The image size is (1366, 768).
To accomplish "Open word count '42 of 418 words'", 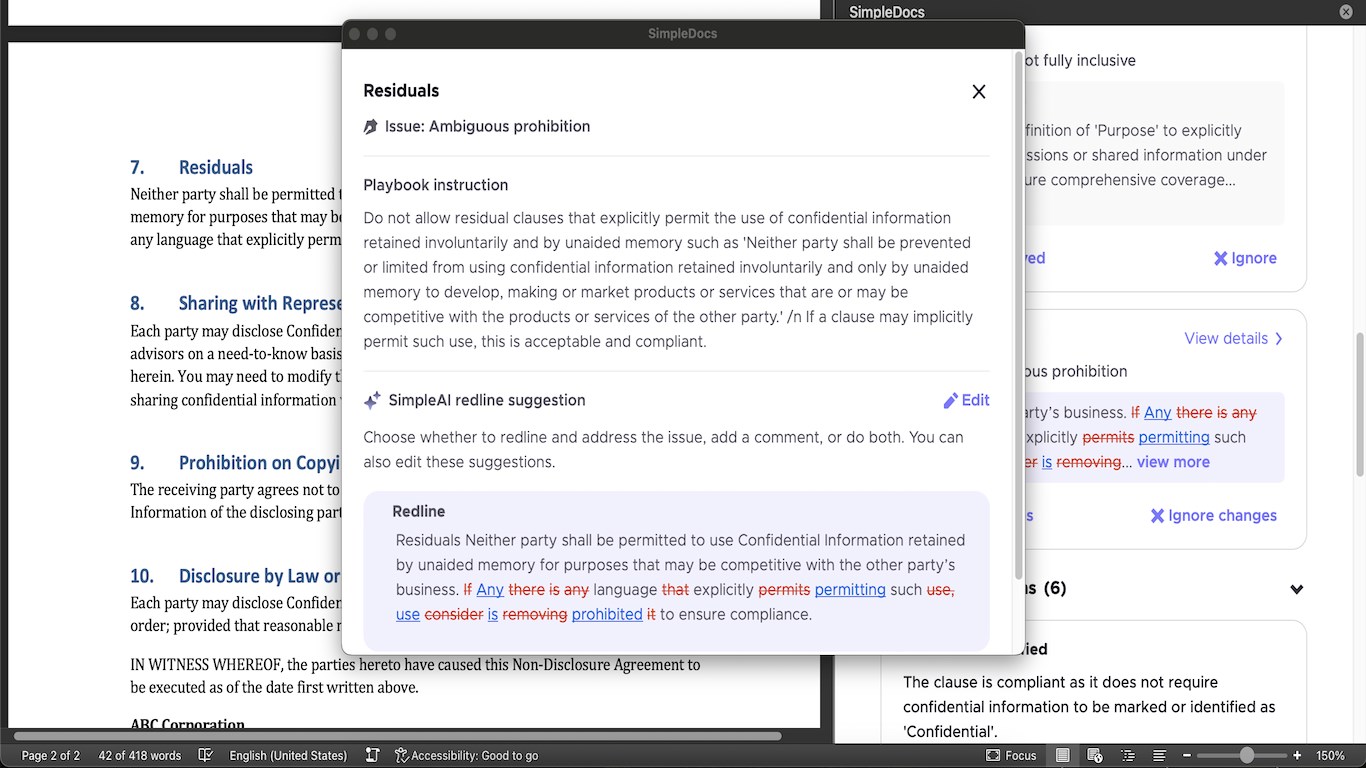I will 140,756.
